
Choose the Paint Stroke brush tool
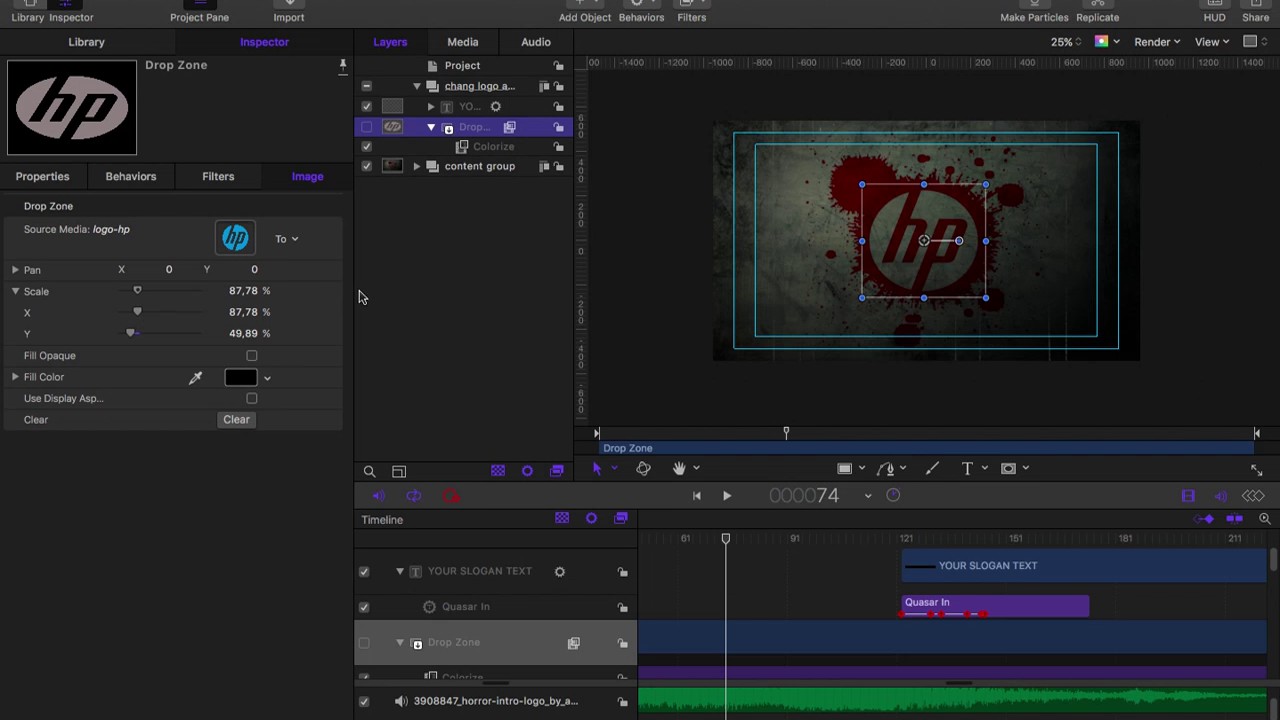[932, 468]
